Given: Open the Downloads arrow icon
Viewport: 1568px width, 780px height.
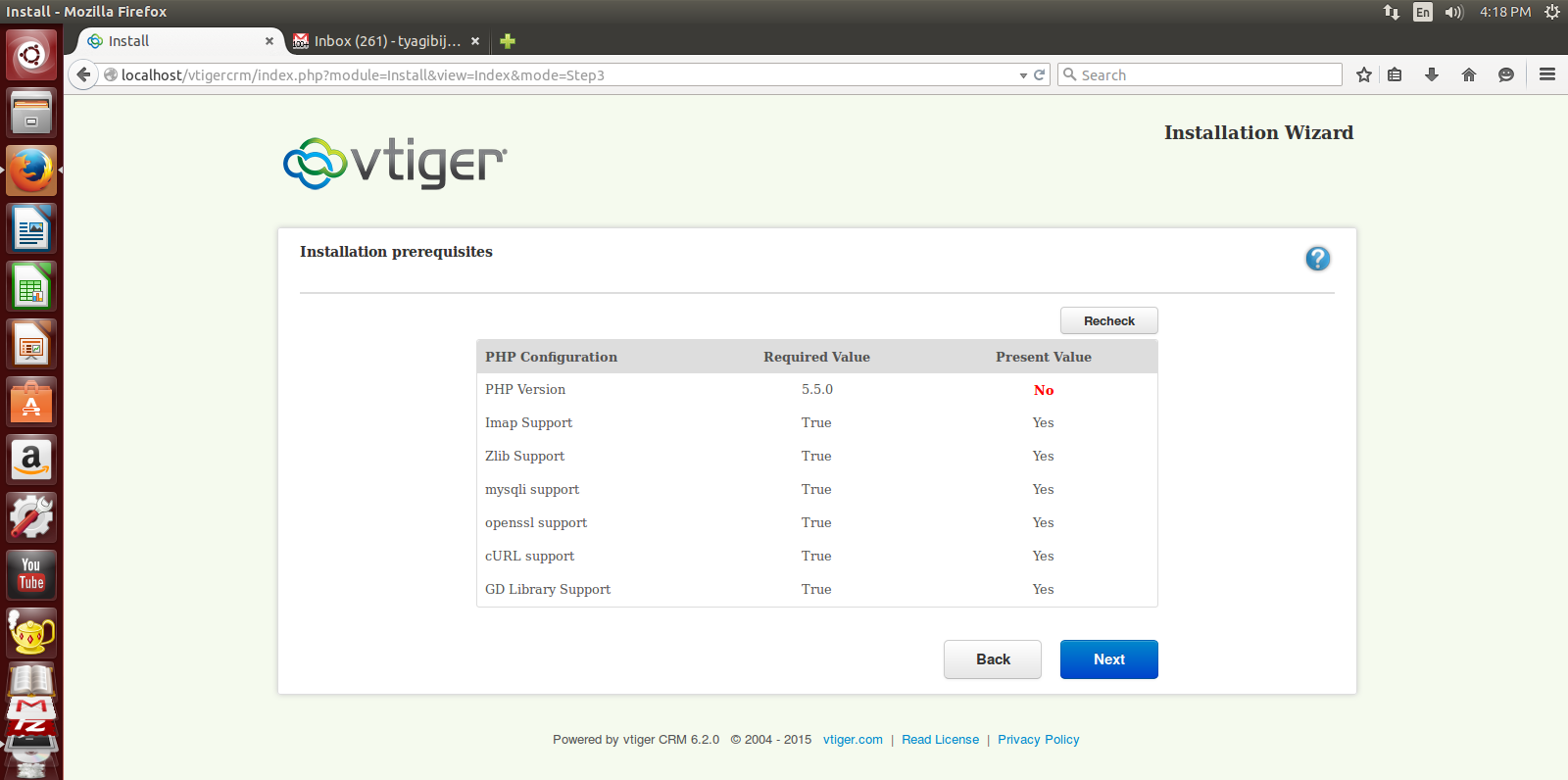Looking at the screenshot, I should (x=1432, y=75).
